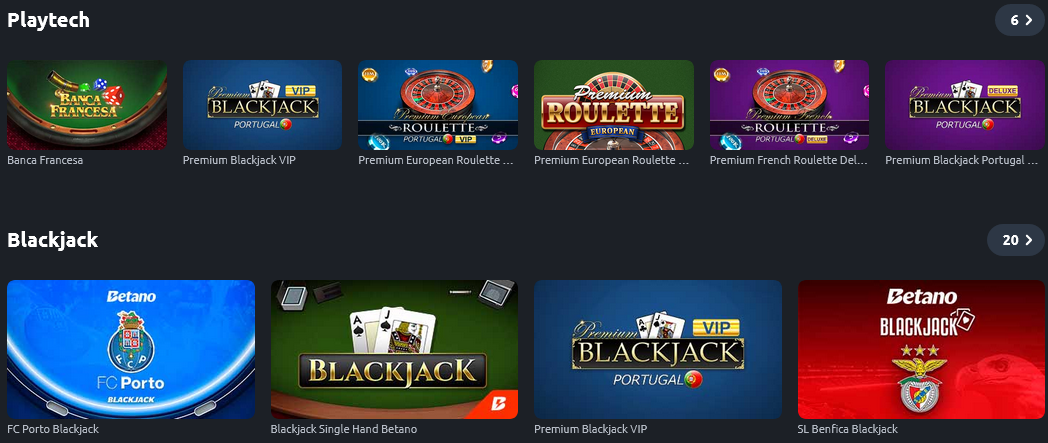Open the SL Benfica Blackjack red tile
Image resolution: width=1048 pixels, height=443 pixels.
(921, 349)
